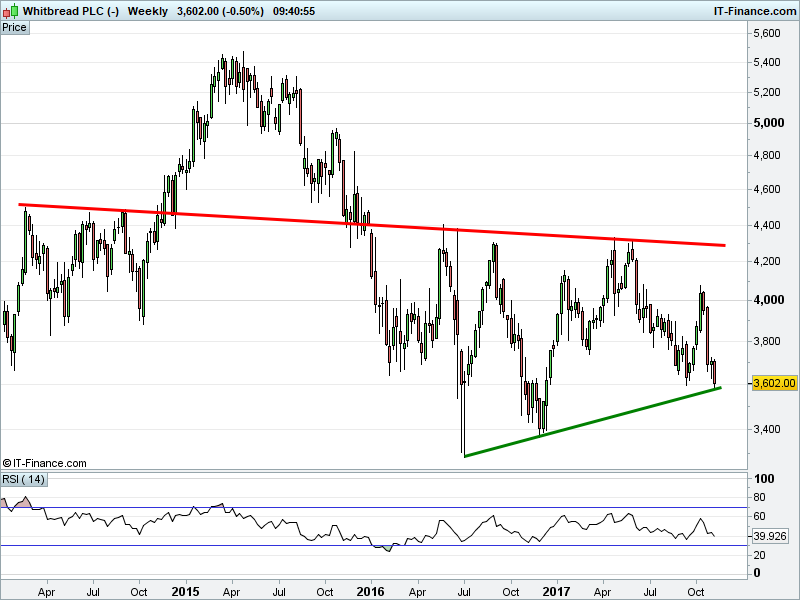Click the upper blue RSI overbought line

(x=374, y=508)
